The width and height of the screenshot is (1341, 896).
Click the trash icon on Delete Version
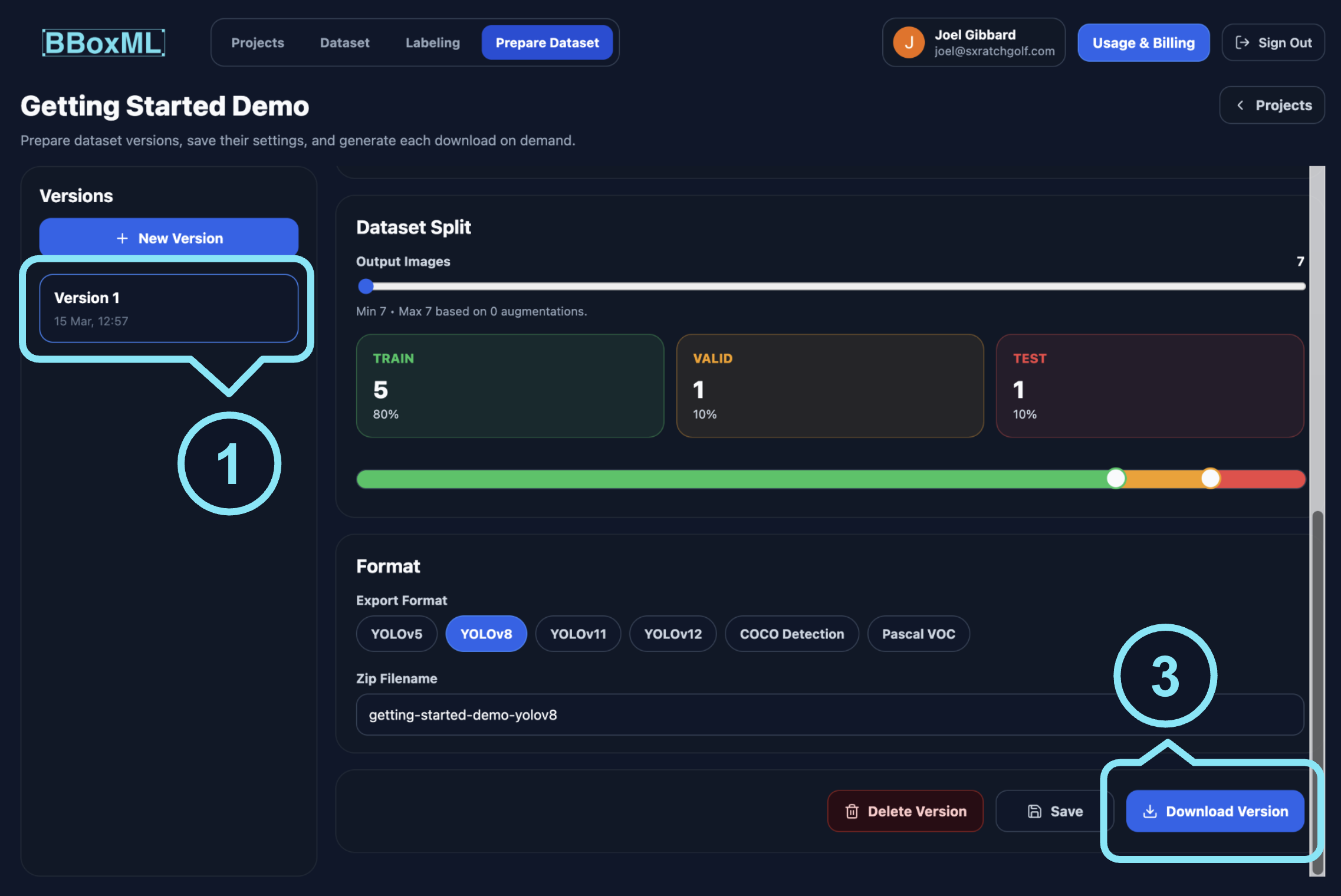coord(852,811)
